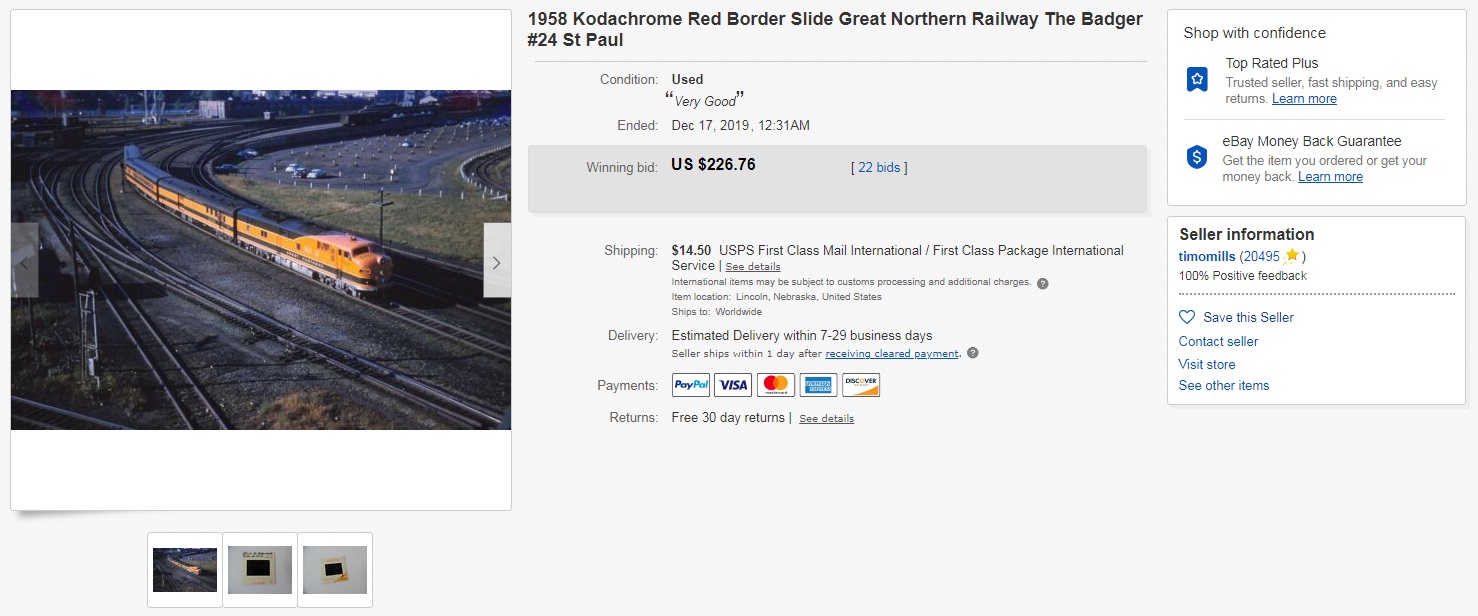Select the first train photo thumbnail
1478x616 pixels.
click(185, 570)
